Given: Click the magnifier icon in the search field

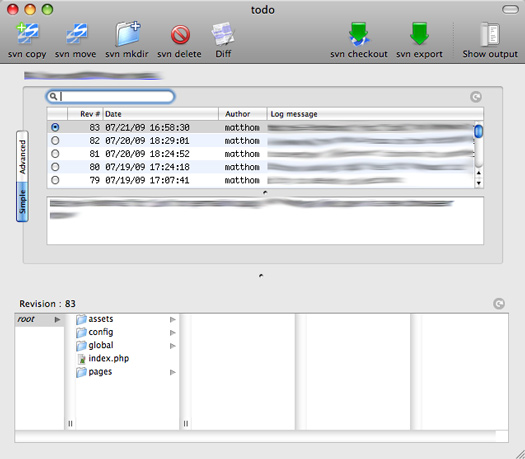Looking at the screenshot, I should tap(53, 96).
